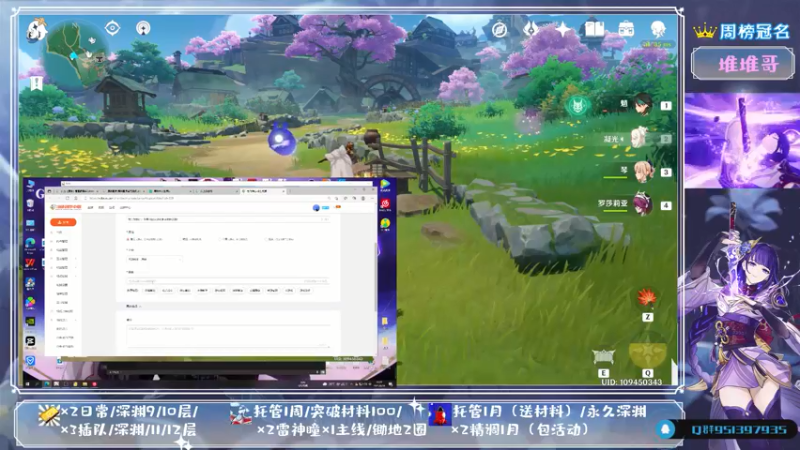Viewport: 800px width, 450px height.
Task: Open the quest bookmark icon below the minimap
Action: [36, 83]
